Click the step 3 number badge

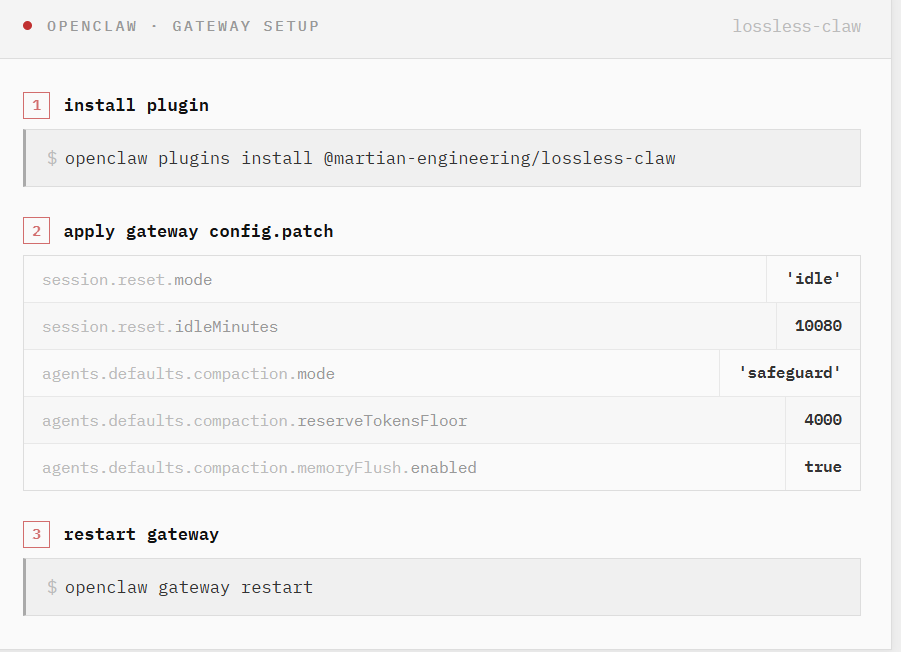[36, 534]
